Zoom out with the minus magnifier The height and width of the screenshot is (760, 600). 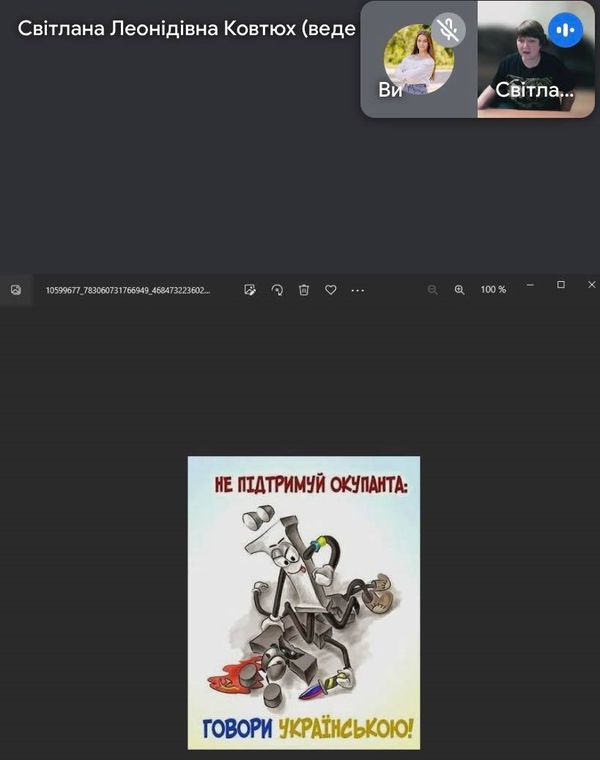click(x=433, y=290)
